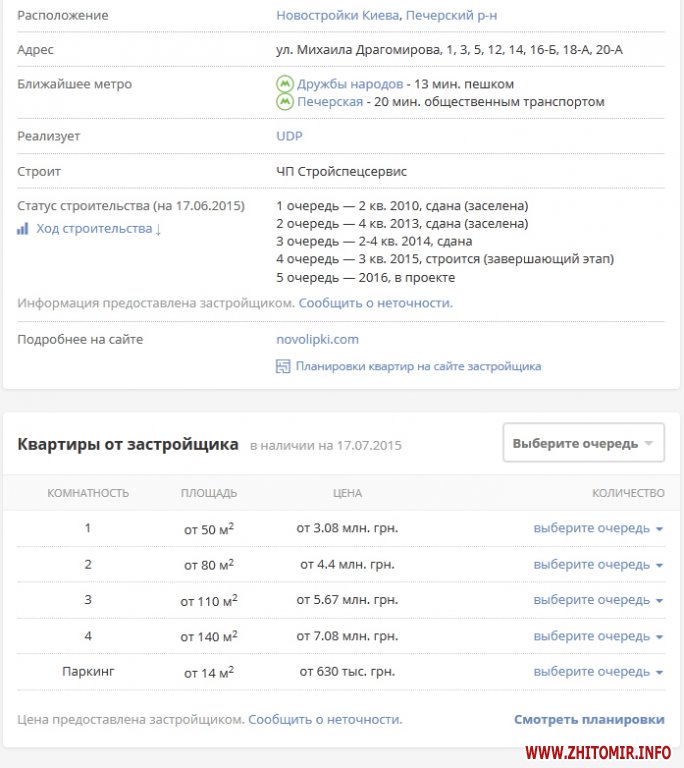Click the floor plan icon beside Планировки квартир
Image resolution: width=684 pixels, height=768 pixels.
[x=283, y=367]
